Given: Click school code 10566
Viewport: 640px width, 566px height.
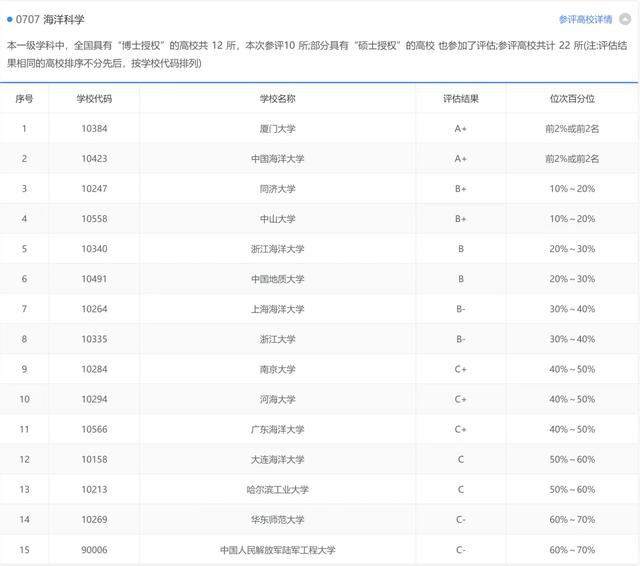Looking at the screenshot, I should (94, 429).
